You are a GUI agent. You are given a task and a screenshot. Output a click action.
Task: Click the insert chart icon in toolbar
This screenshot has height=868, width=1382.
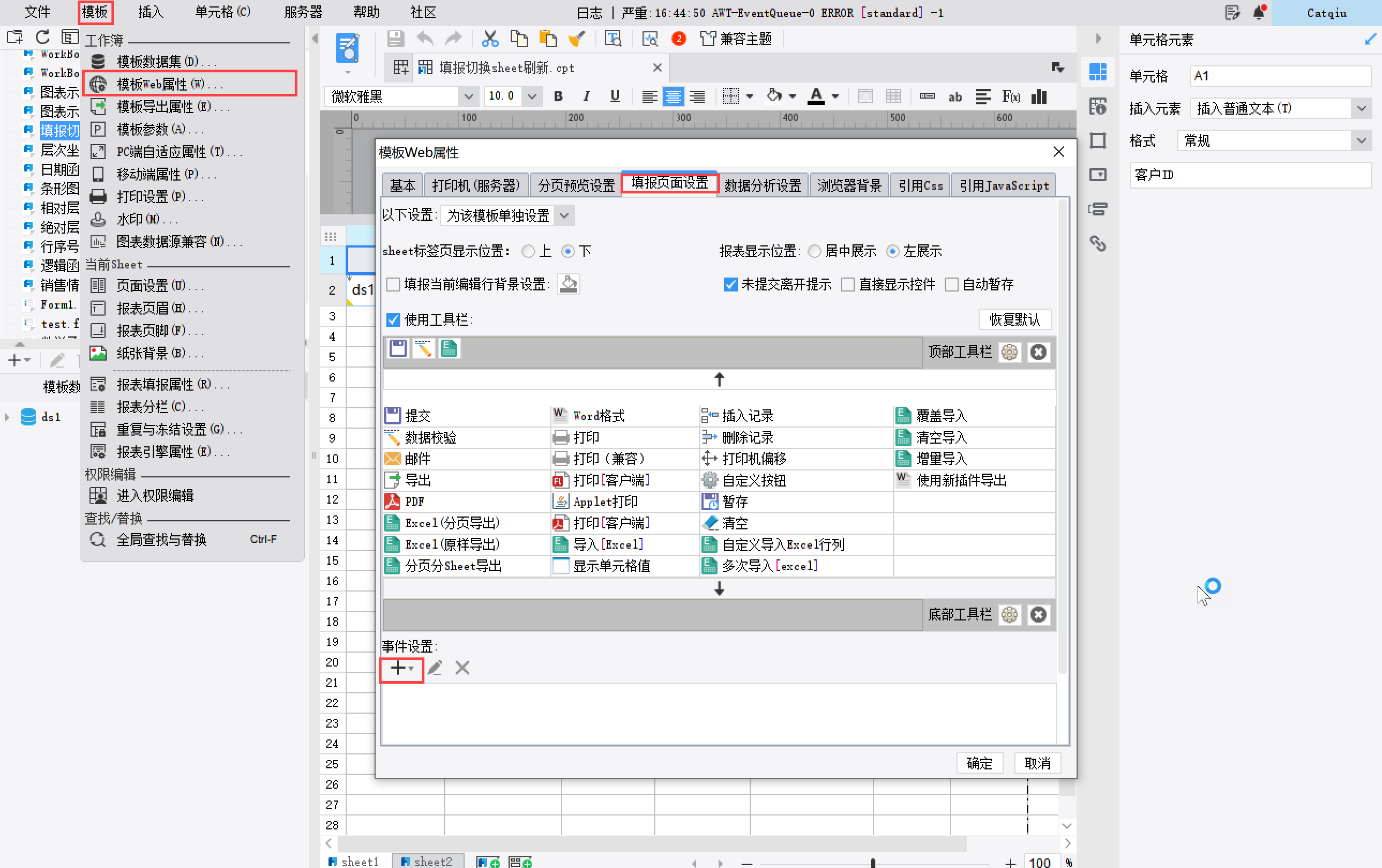click(1039, 96)
